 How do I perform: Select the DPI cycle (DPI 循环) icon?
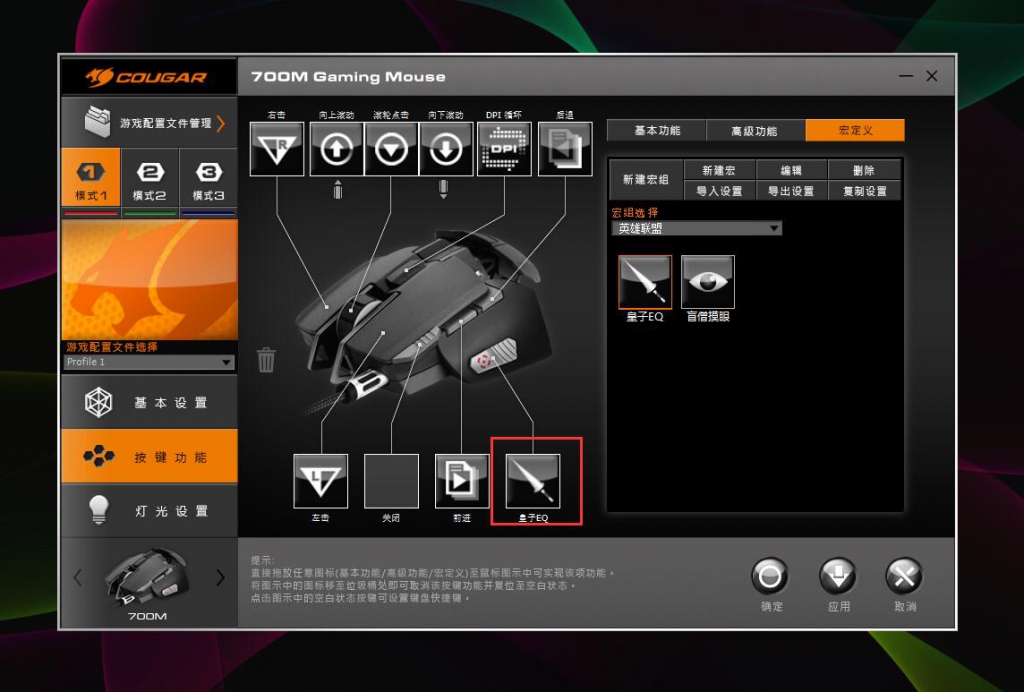click(504, 149)
